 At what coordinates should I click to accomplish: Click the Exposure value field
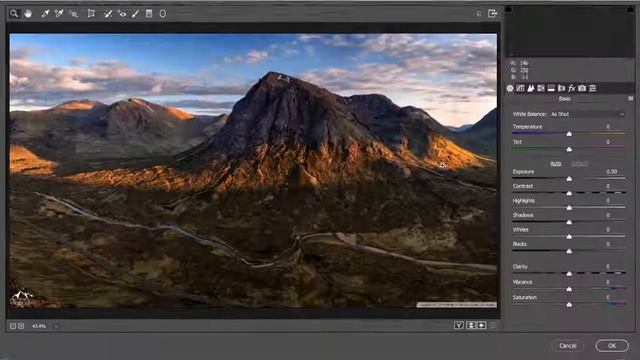point(611,171)
